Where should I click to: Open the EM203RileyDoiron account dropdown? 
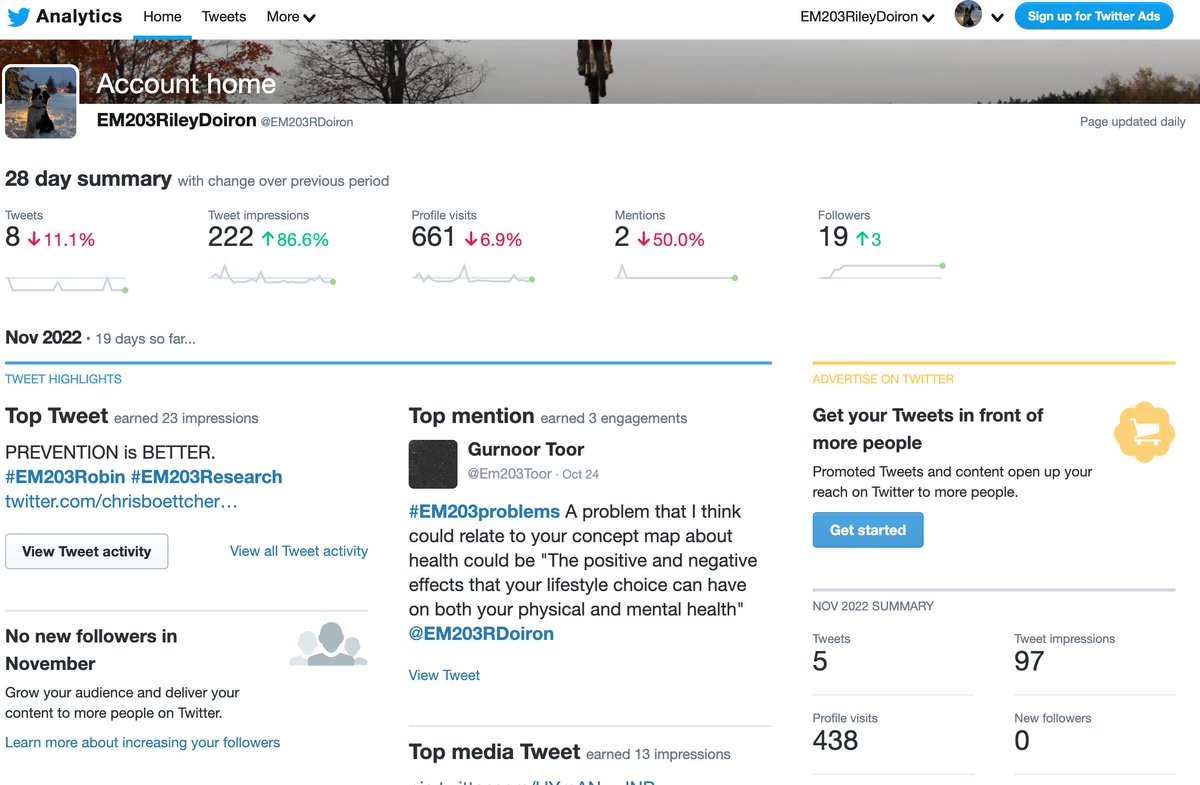pos(868,17)
